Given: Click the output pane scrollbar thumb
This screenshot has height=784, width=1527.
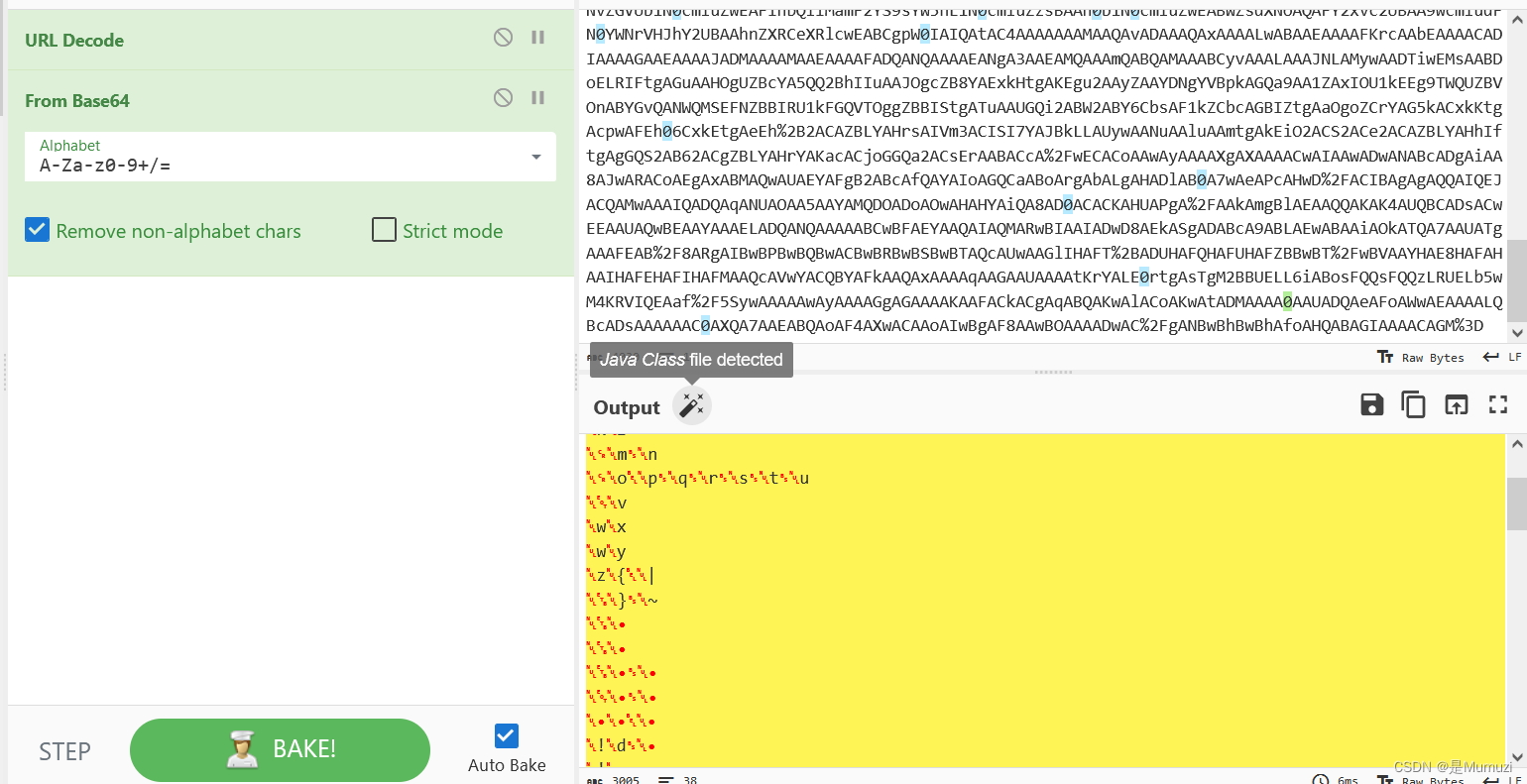Looking at the screenshot, I should pos(1516,504).
